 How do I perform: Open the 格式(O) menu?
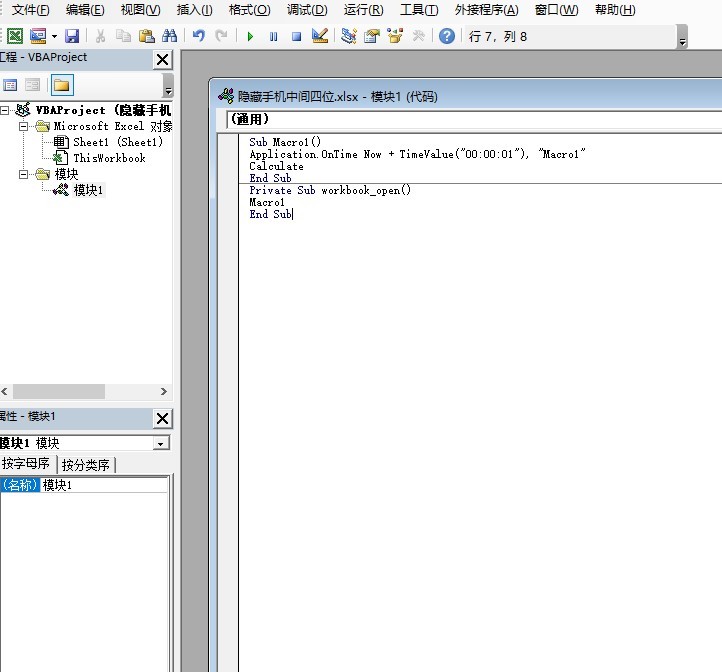[x=250, y=10]
